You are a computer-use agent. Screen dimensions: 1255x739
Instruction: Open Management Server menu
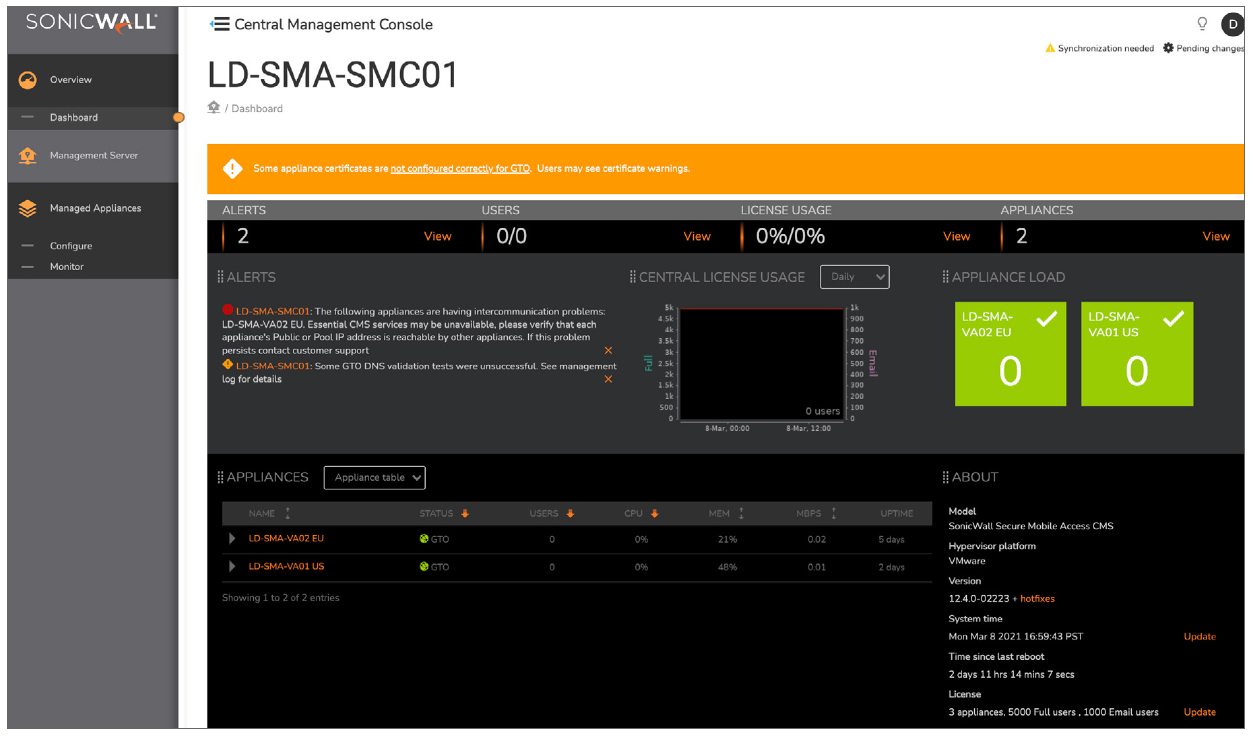pyautogui.click(x=93, y=156)
